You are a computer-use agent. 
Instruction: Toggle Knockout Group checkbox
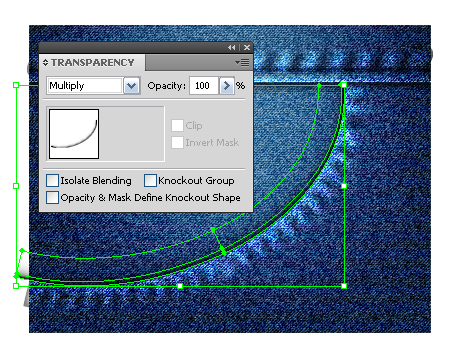pos(150,180)
